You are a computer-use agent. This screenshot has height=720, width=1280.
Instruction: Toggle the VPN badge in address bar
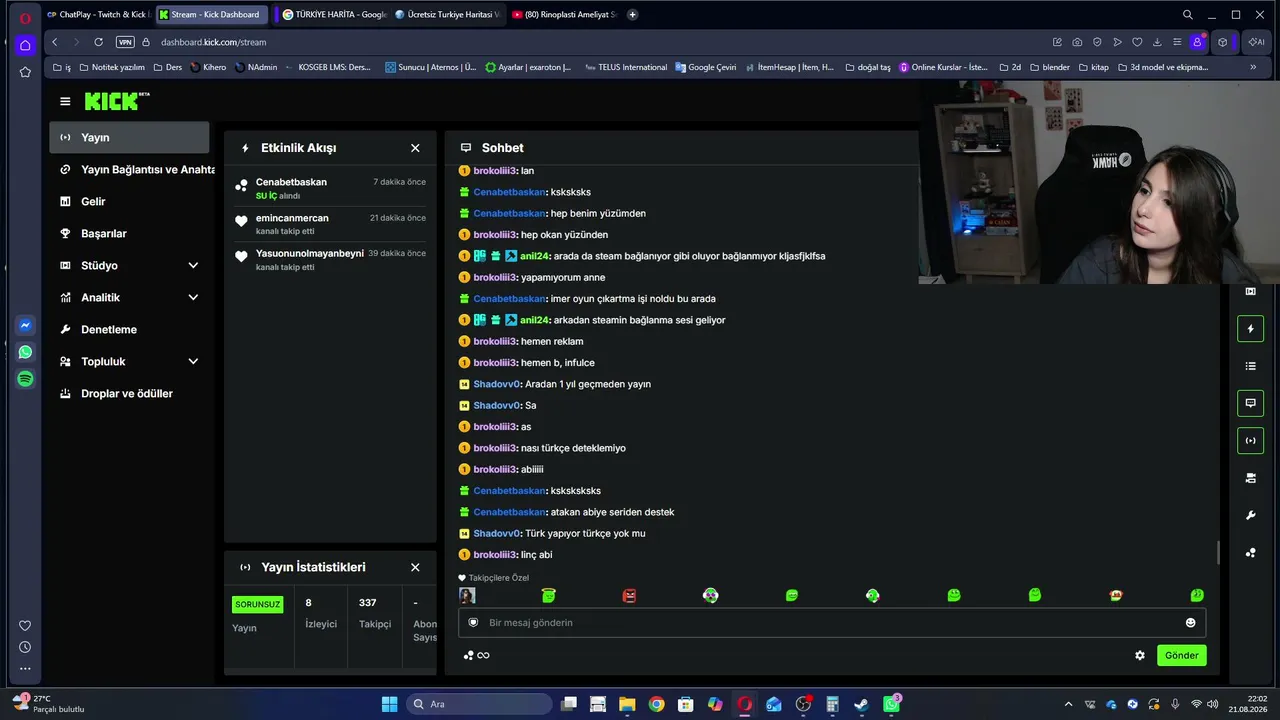click(x=125, y=42)
